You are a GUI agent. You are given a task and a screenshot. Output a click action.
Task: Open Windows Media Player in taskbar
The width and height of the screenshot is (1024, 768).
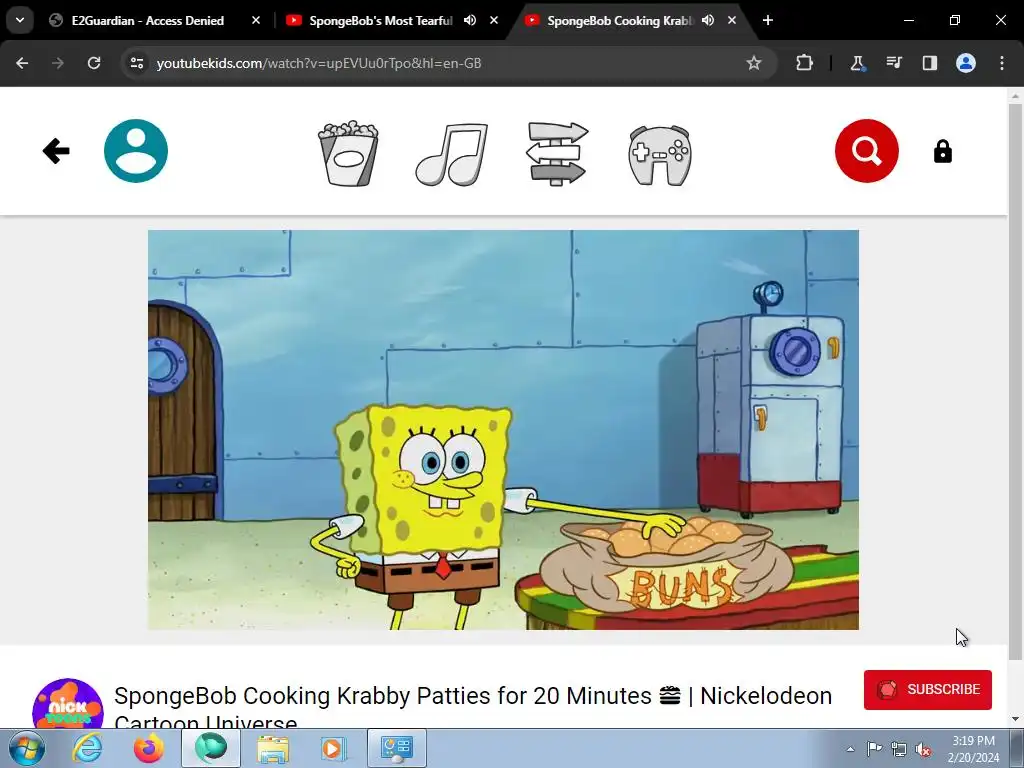(333, 748)
